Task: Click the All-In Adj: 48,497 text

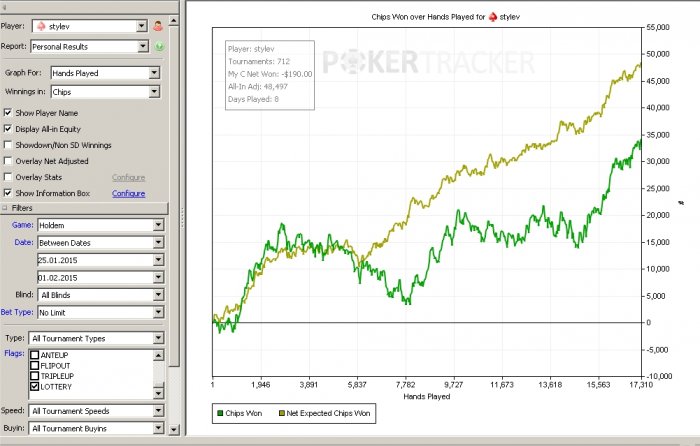Action: pyautogui.click(x=258, y=87)
